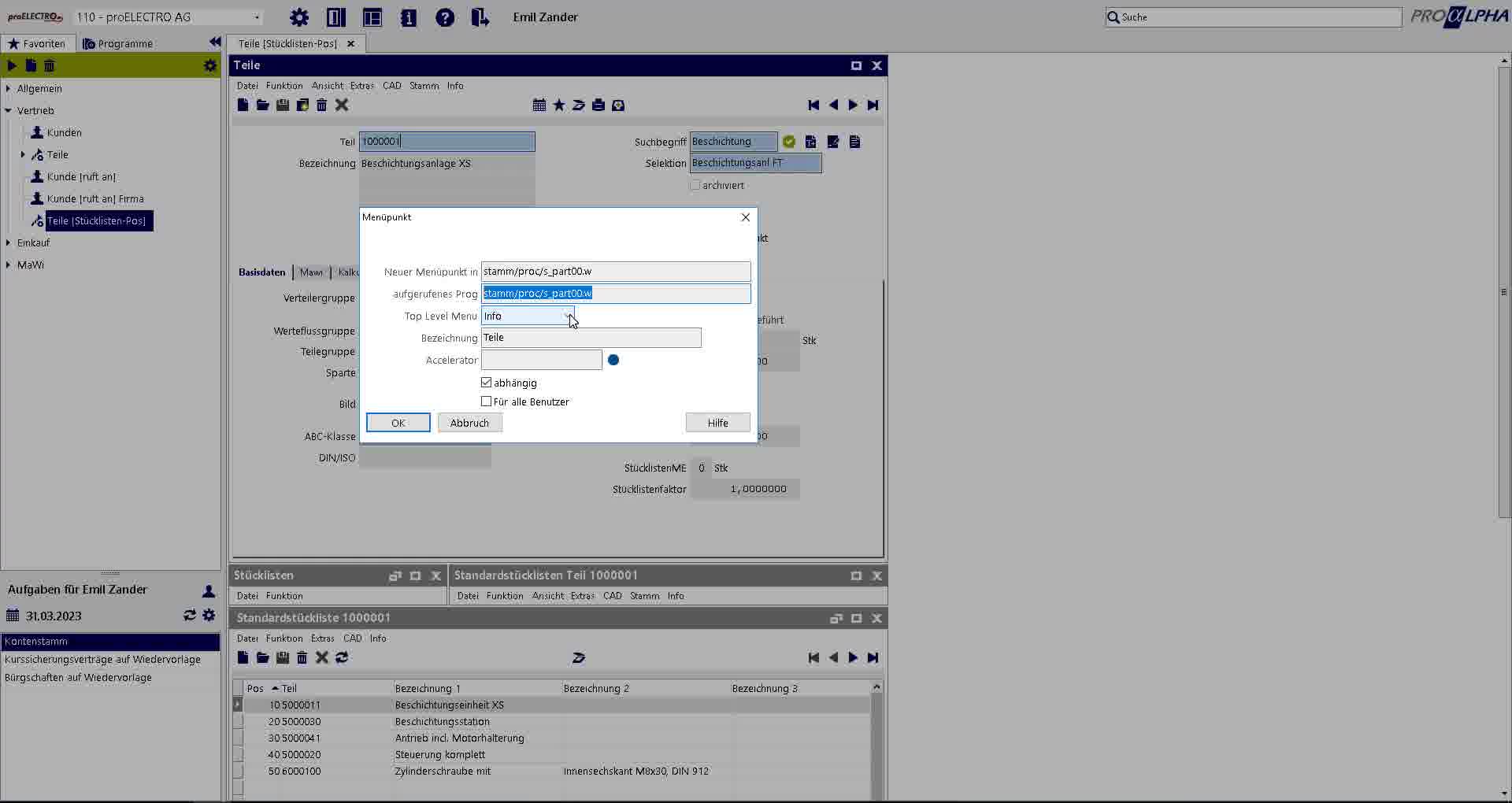Screen dimensions: 1512x803
Task: Toggle the sidebar panel layout icon
Action: coord(336,17)
